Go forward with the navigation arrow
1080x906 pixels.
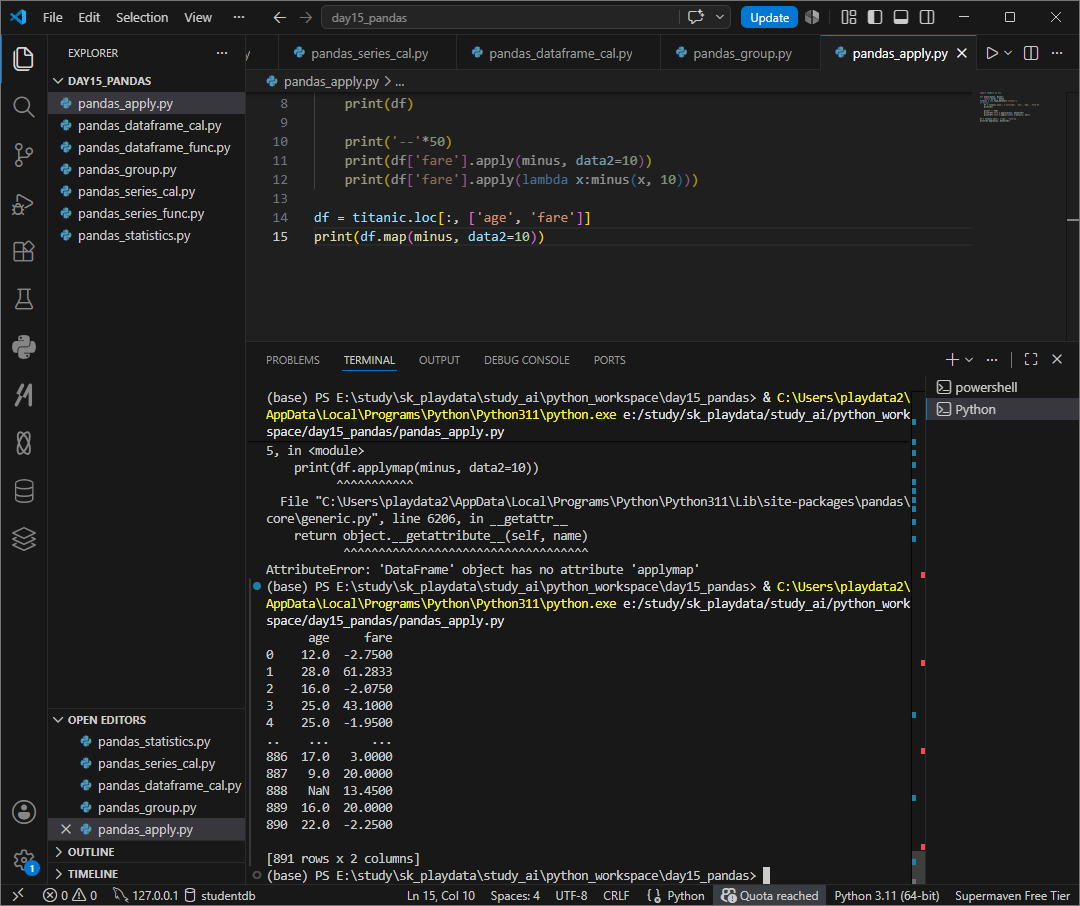click(x=306, y=17)
